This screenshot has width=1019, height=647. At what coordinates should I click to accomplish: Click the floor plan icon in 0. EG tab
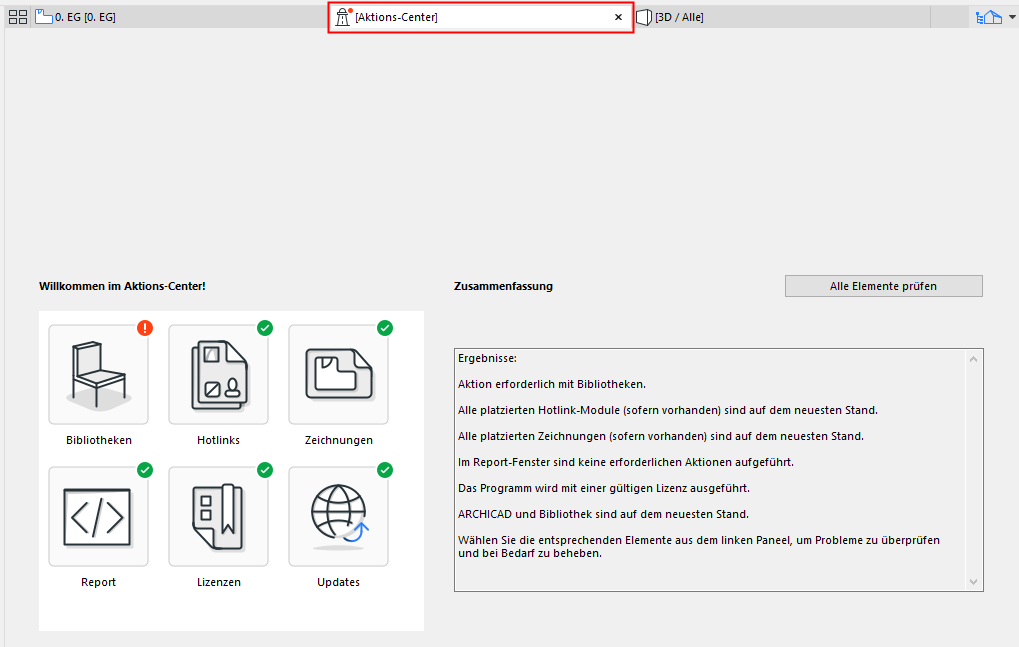coord(44,17)
